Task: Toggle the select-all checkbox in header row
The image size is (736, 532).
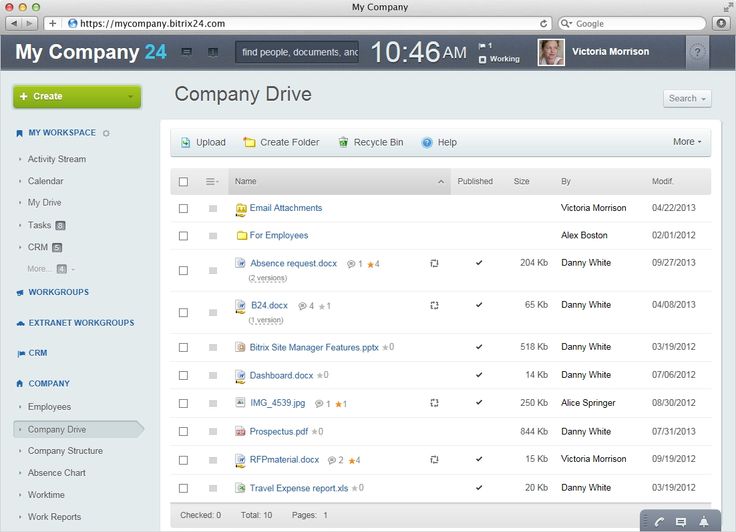Action: coord(184,182)
